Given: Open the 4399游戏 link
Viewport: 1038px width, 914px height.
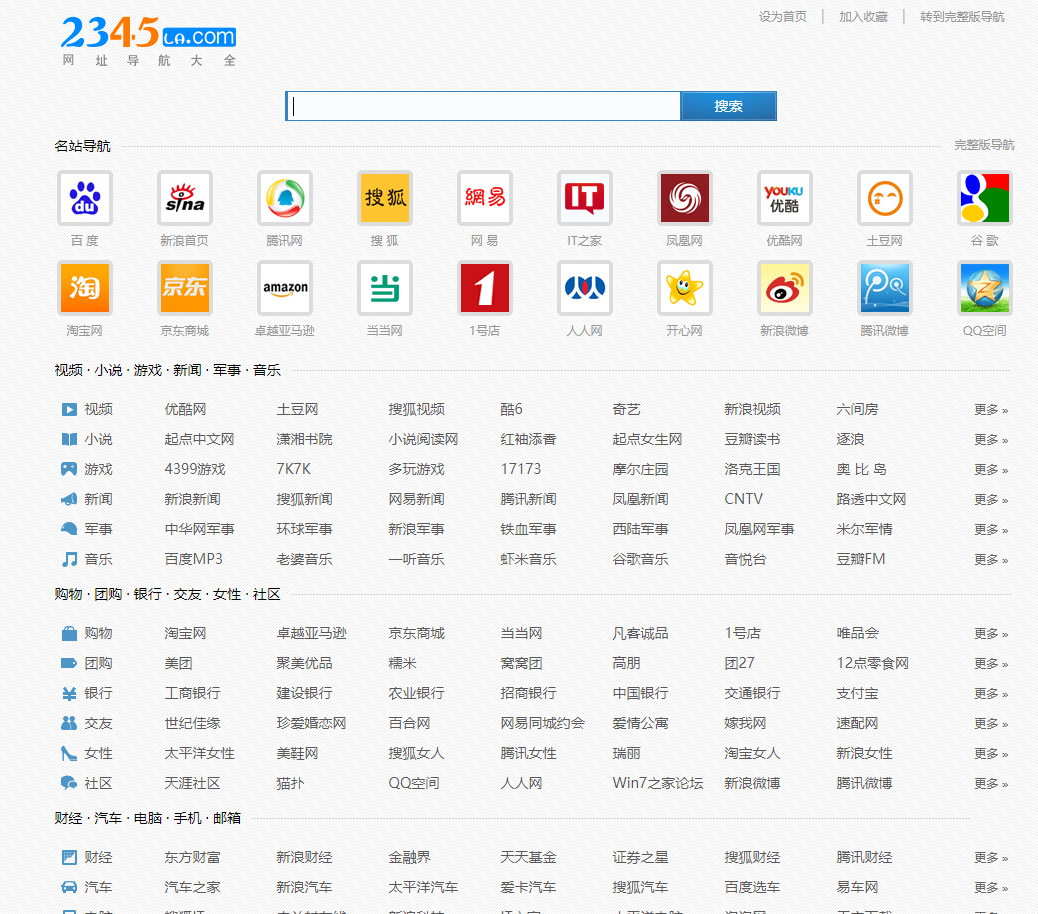Looking at the screenshot, I should tap(195, 469).
